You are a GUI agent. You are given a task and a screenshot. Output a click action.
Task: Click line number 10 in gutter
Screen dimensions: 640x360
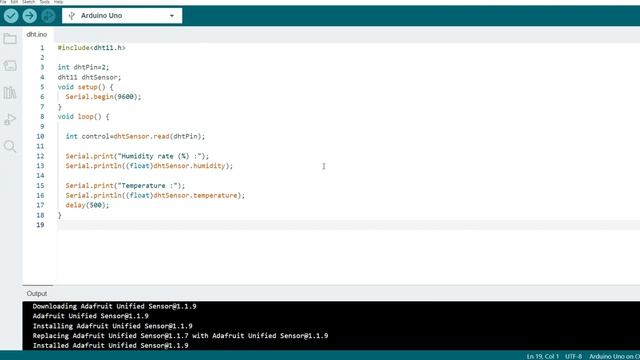click(x=40, y=136)
